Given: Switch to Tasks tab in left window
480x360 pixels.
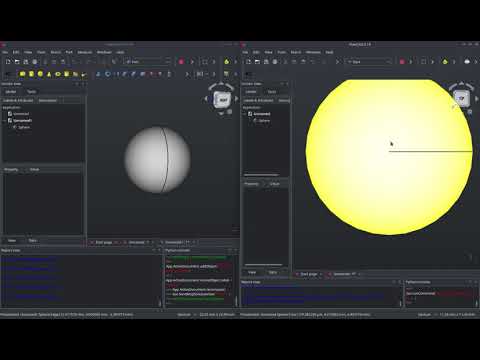Looking at the screenshot, I should [x=32, y=92].
